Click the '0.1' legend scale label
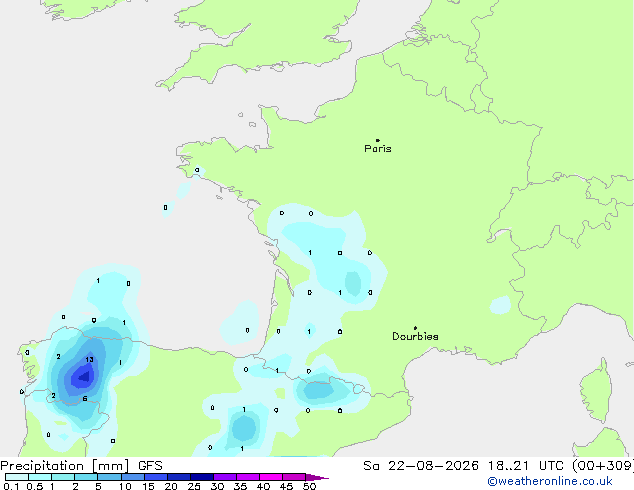This screenshot has width=634, height=490. pyautogui.click(x=11, y=486)
